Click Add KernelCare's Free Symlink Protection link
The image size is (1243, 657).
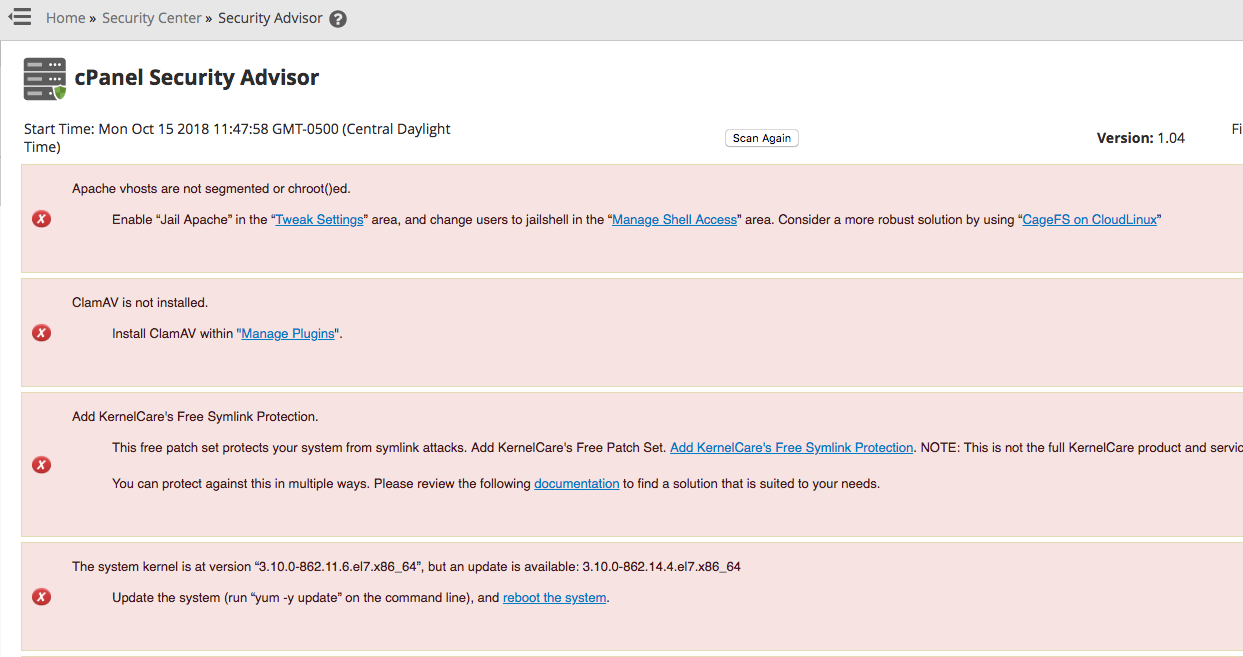(791, 448)
